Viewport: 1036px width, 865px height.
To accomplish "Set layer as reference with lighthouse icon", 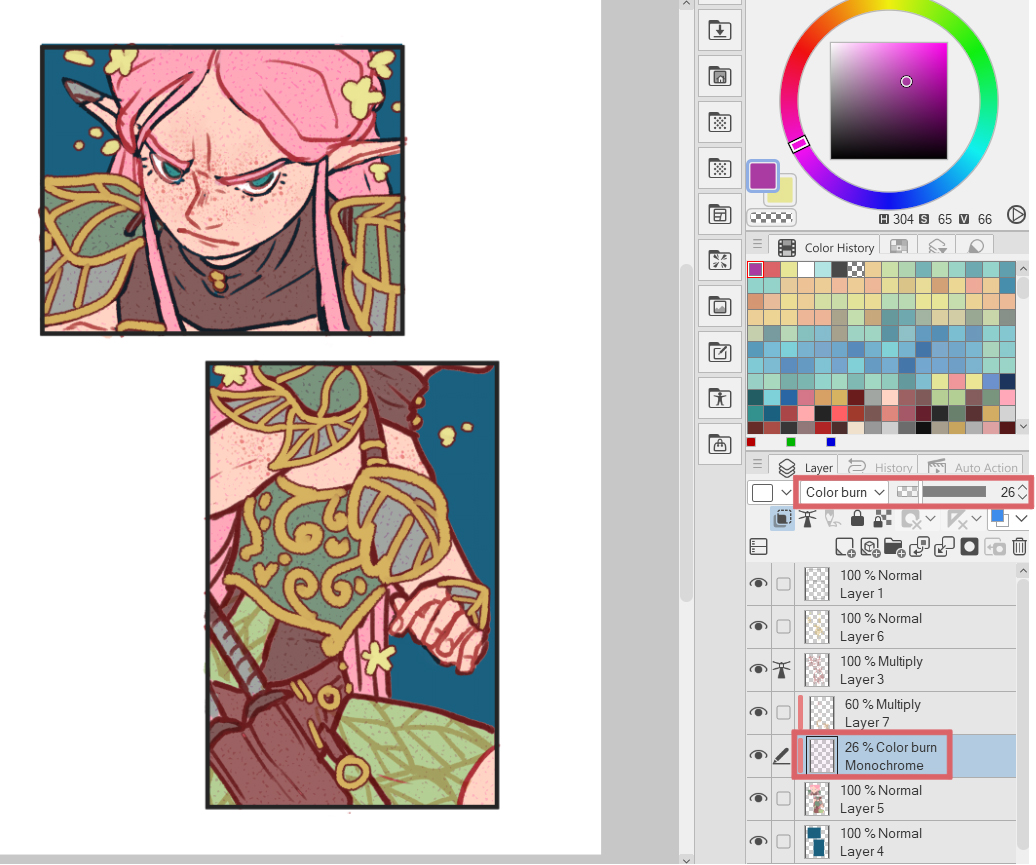I will click(x=807, y=519).
